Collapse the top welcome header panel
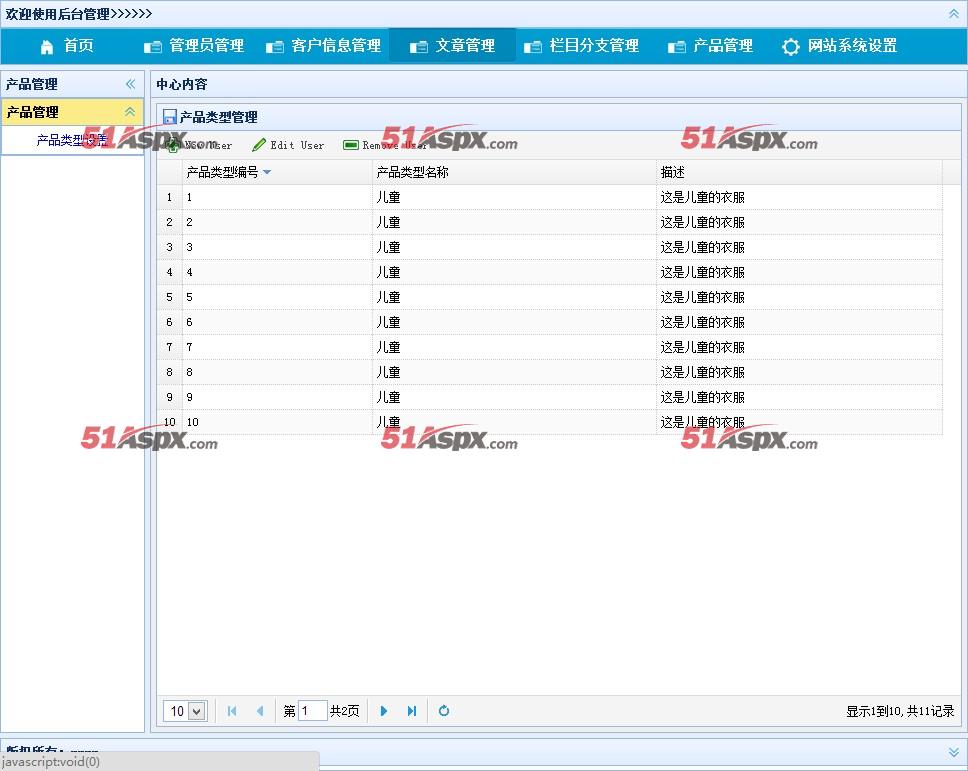968x771 pixels. [x=953, y=14]
